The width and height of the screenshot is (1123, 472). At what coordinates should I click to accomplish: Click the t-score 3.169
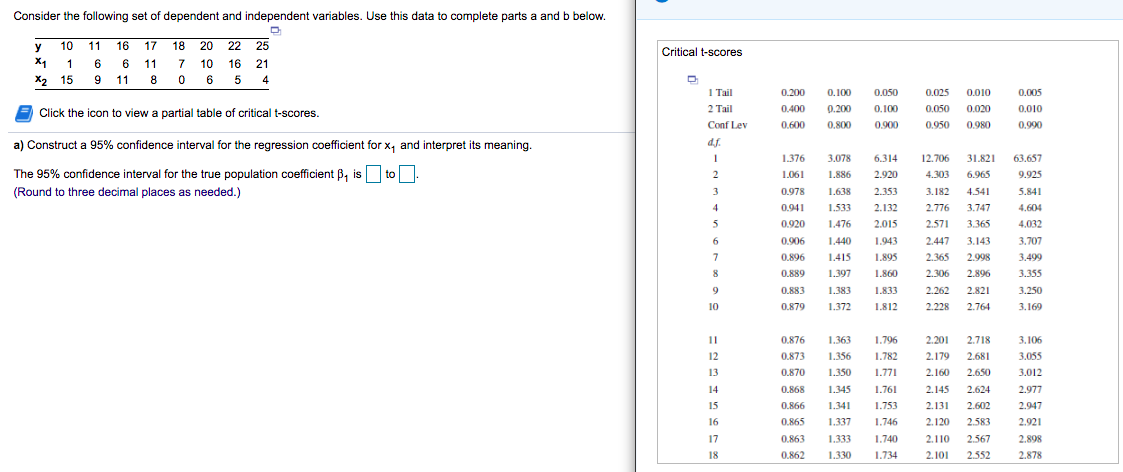[1030, 307]
